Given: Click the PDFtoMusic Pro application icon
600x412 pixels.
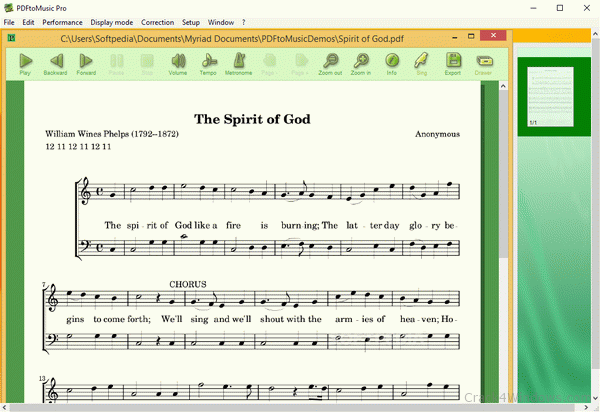Looking at the screenshot, I should (8, 8).
